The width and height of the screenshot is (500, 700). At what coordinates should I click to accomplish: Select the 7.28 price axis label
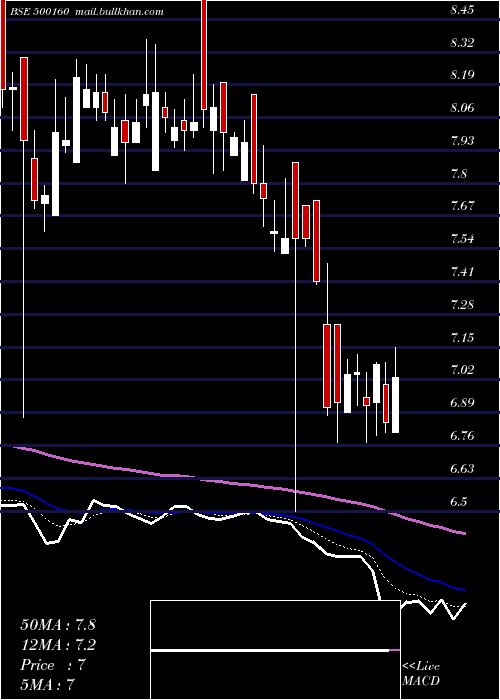[x=462, y=305]
